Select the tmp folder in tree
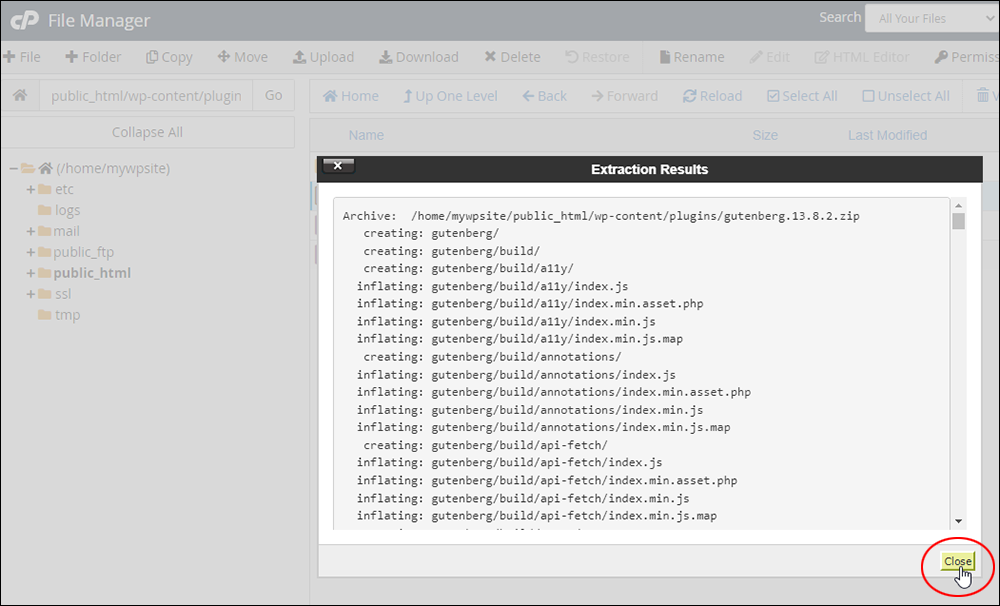Viewport: 1000px width, 606px height. [67, 315]
